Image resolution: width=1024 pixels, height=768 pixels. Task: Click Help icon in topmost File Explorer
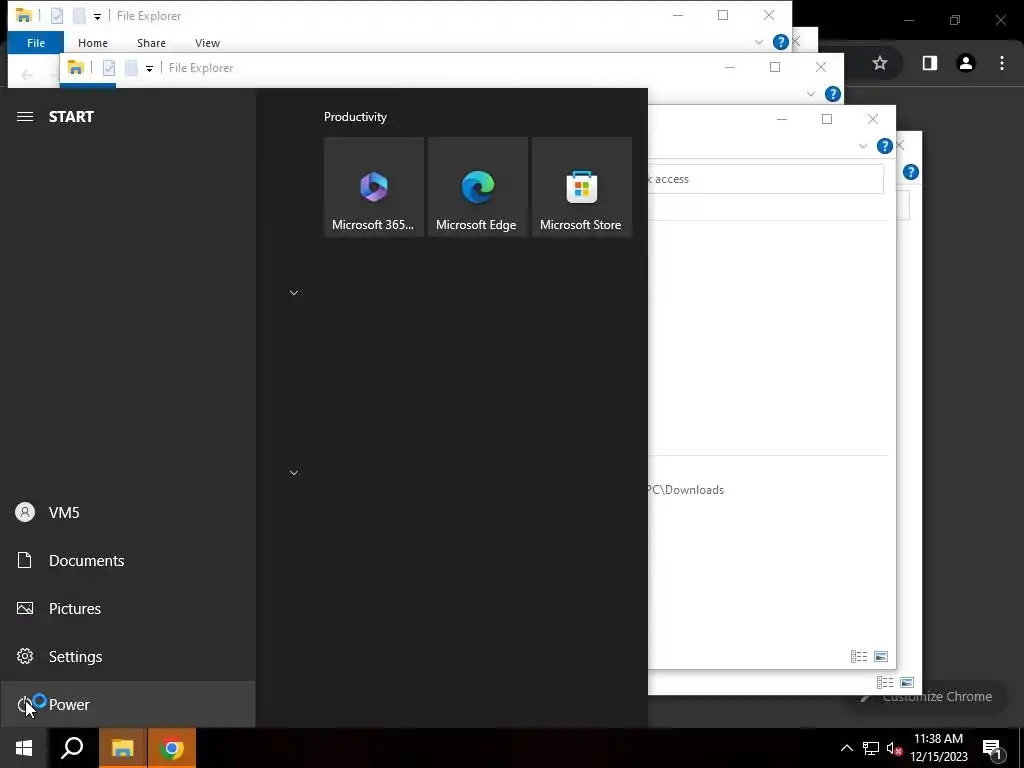pyautogui.click(x=780, y=42)
